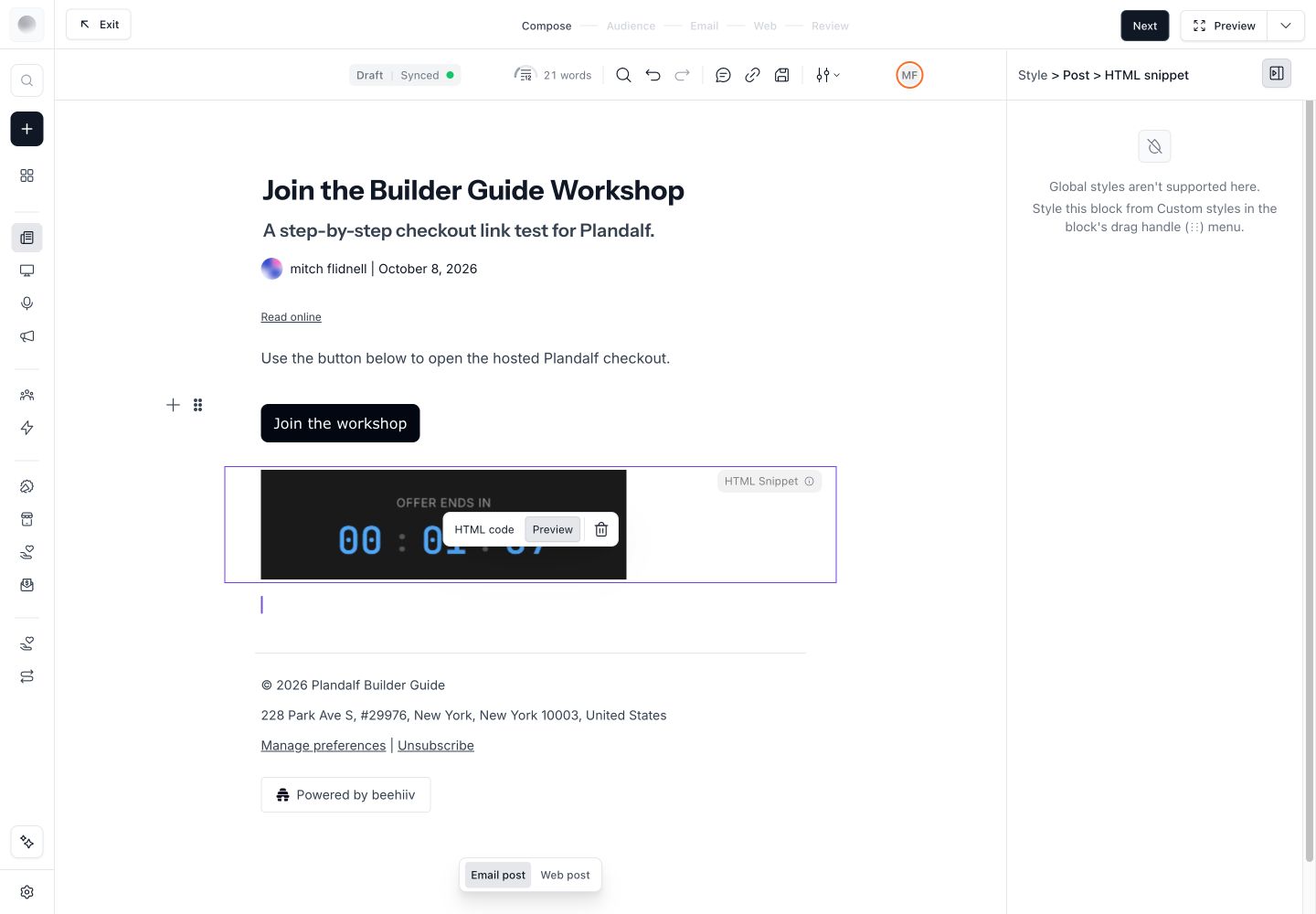Delete the HTML snippet with trash icon
The image size is (1316, 914).
tap(601, 529)
